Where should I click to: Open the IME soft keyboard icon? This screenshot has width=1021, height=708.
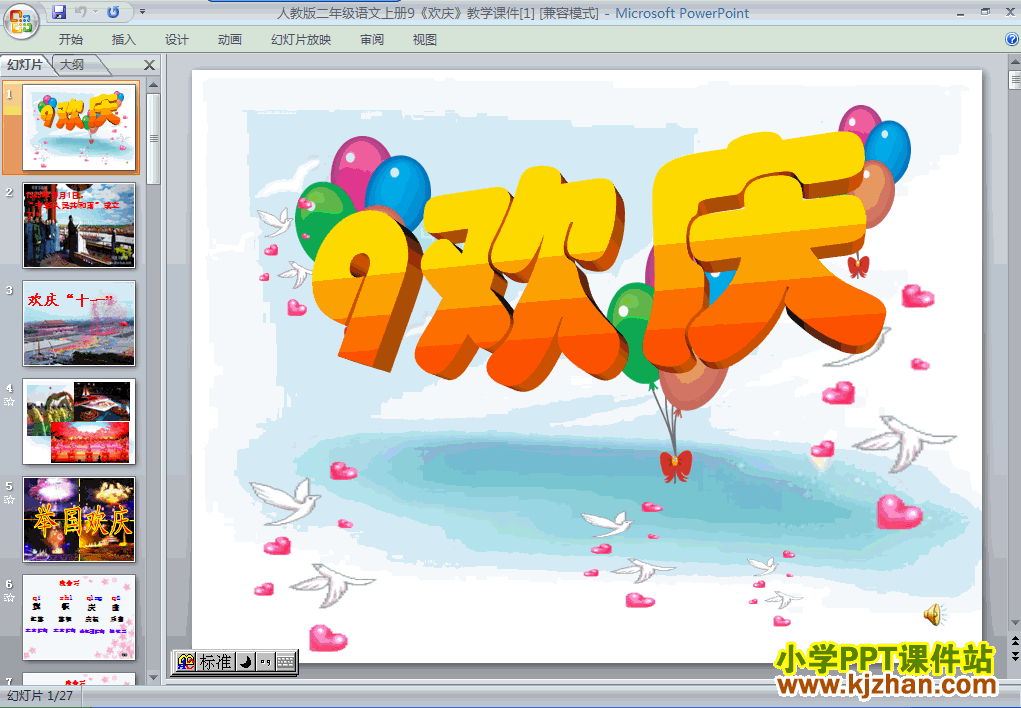[x=285, y=662]
